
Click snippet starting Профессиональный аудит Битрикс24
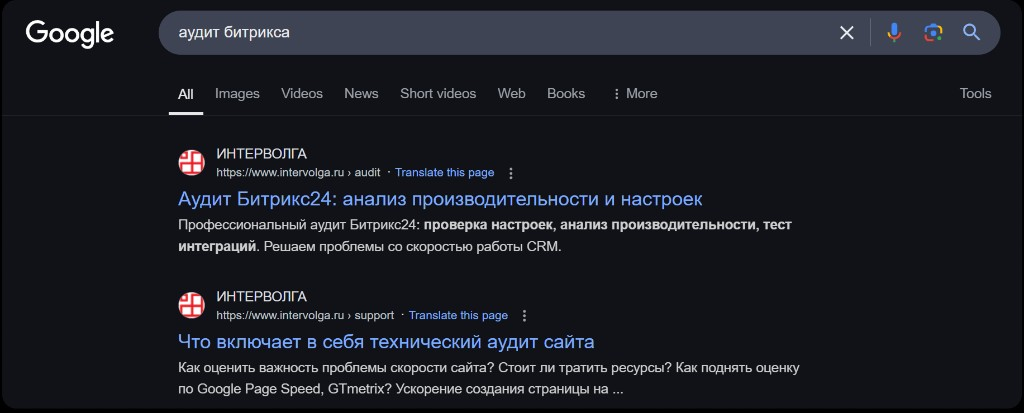point(485,237)
